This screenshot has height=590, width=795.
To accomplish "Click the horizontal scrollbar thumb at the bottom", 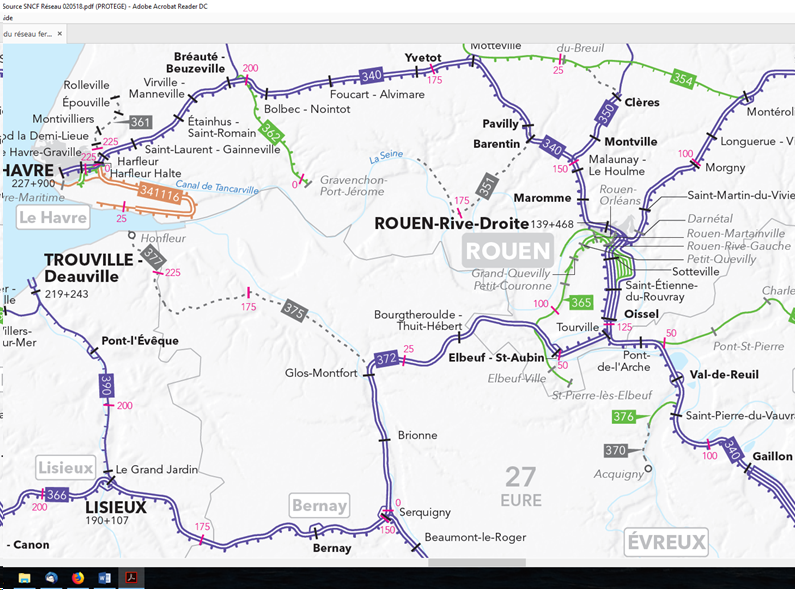I will click(x=477, y=562).
